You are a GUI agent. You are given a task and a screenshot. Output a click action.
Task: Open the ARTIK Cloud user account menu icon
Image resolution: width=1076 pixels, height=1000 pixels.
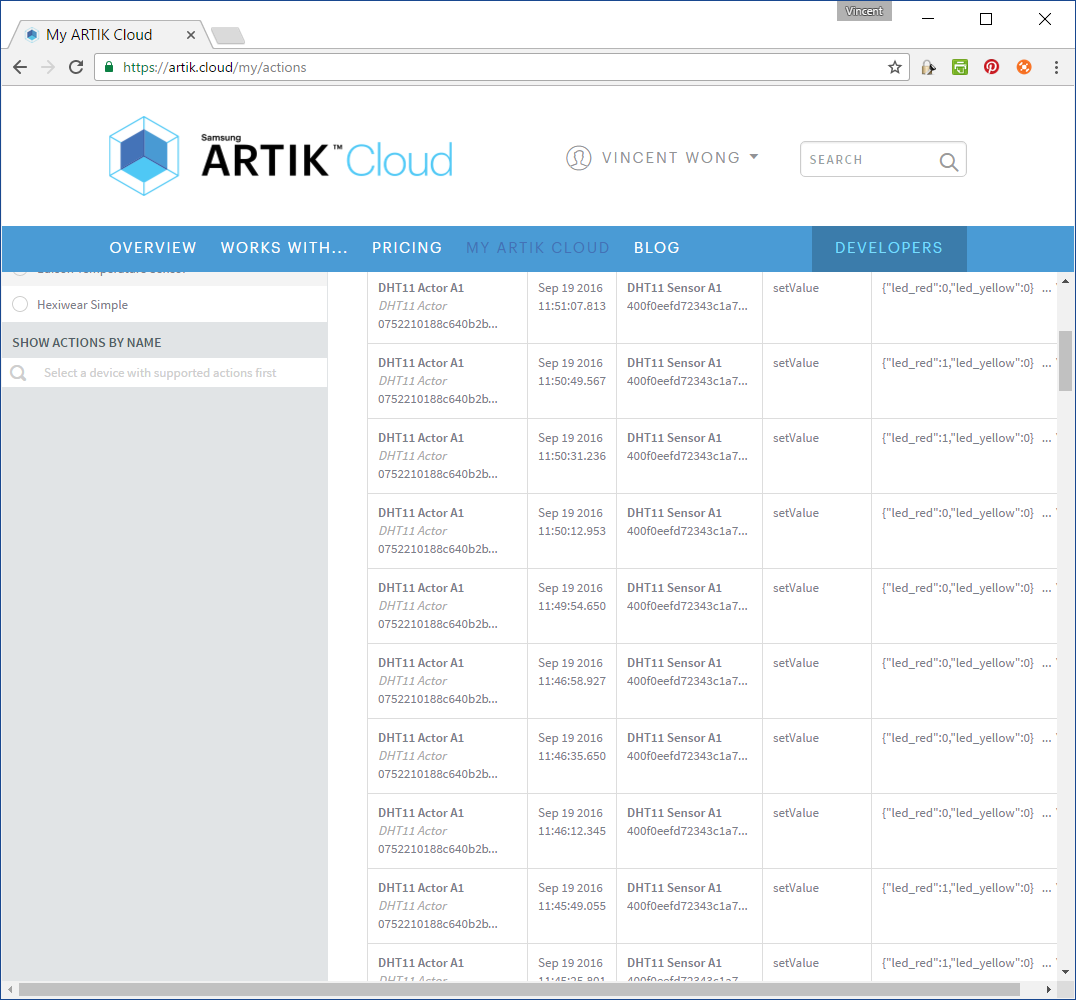(579, 158)
